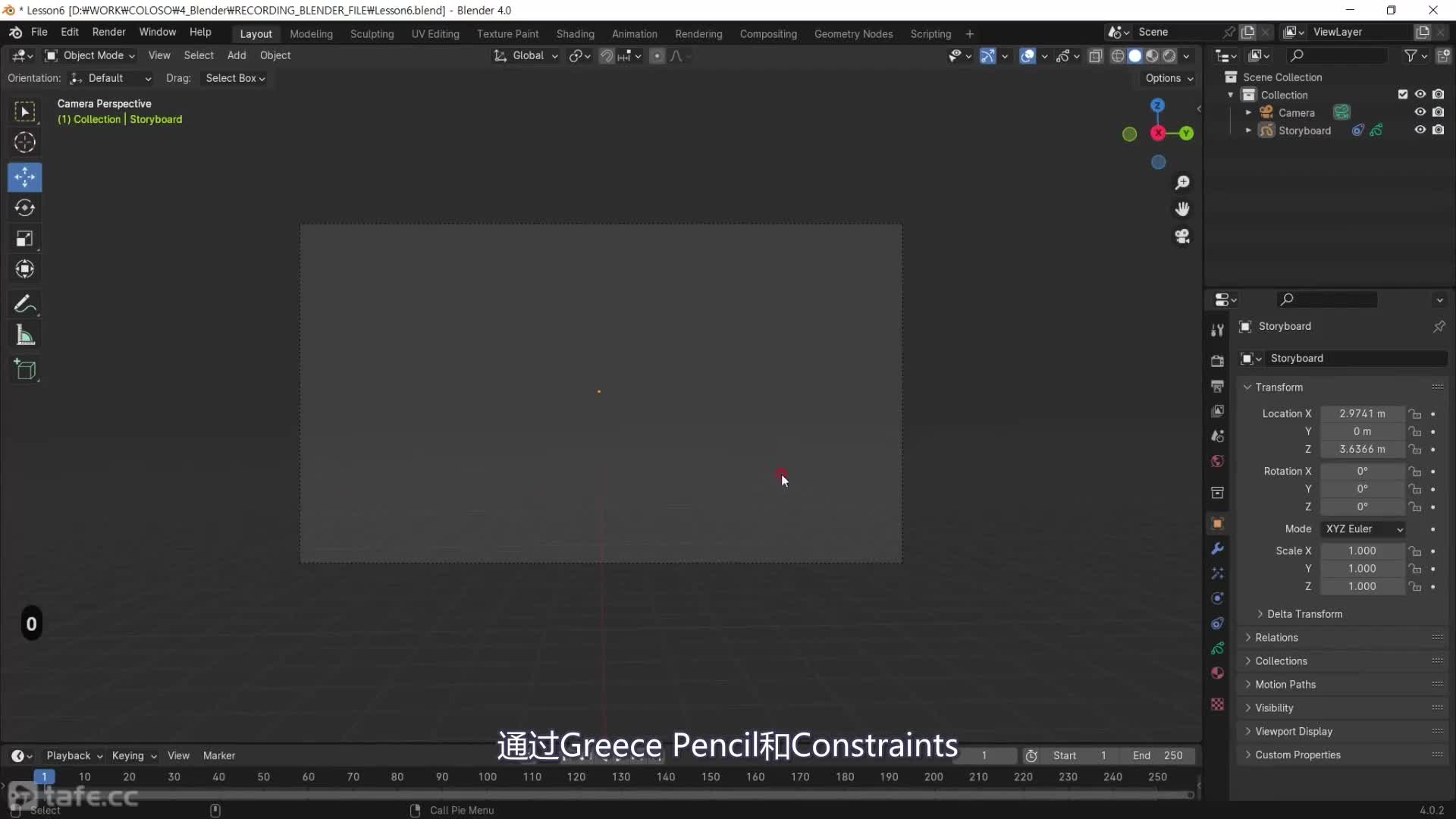
Task: Click the Location X value field
Action: [1361, 413]
